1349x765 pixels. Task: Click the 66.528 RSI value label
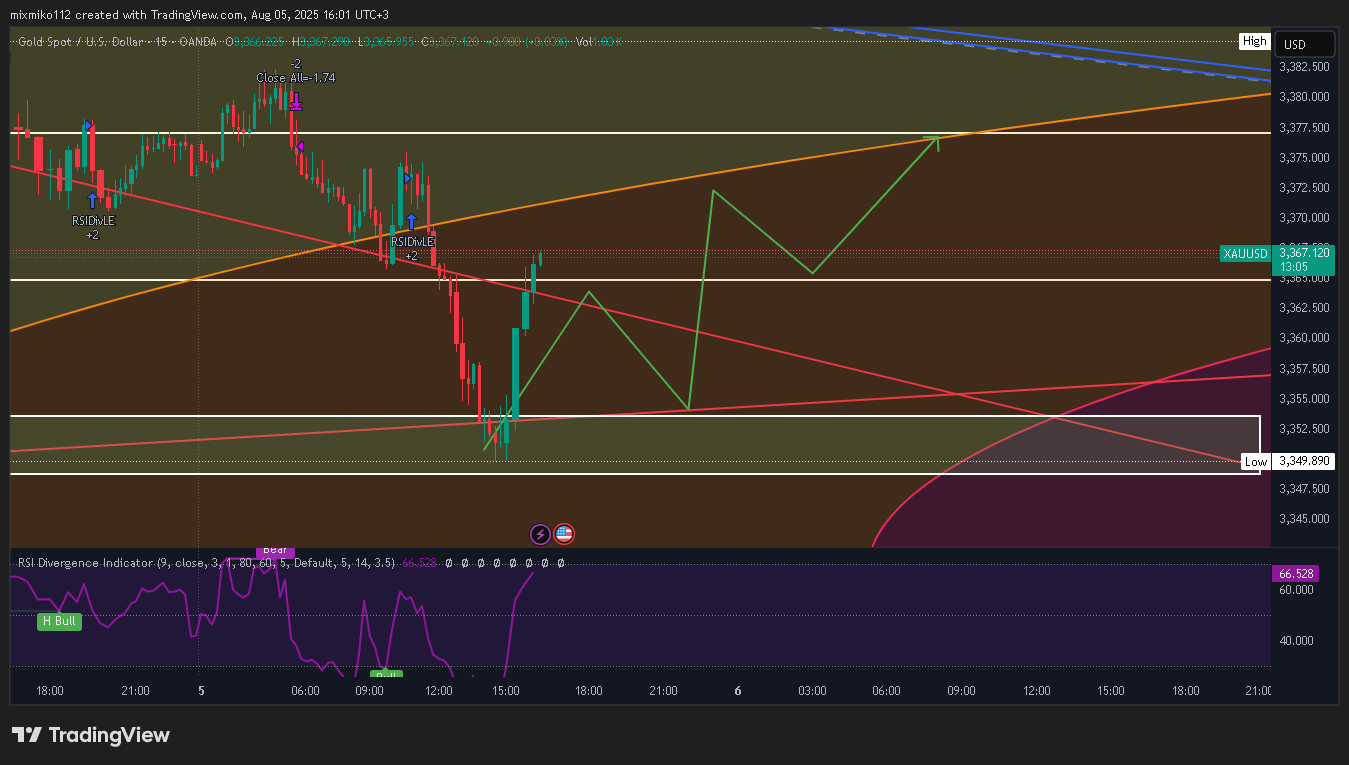[1296, 573]
